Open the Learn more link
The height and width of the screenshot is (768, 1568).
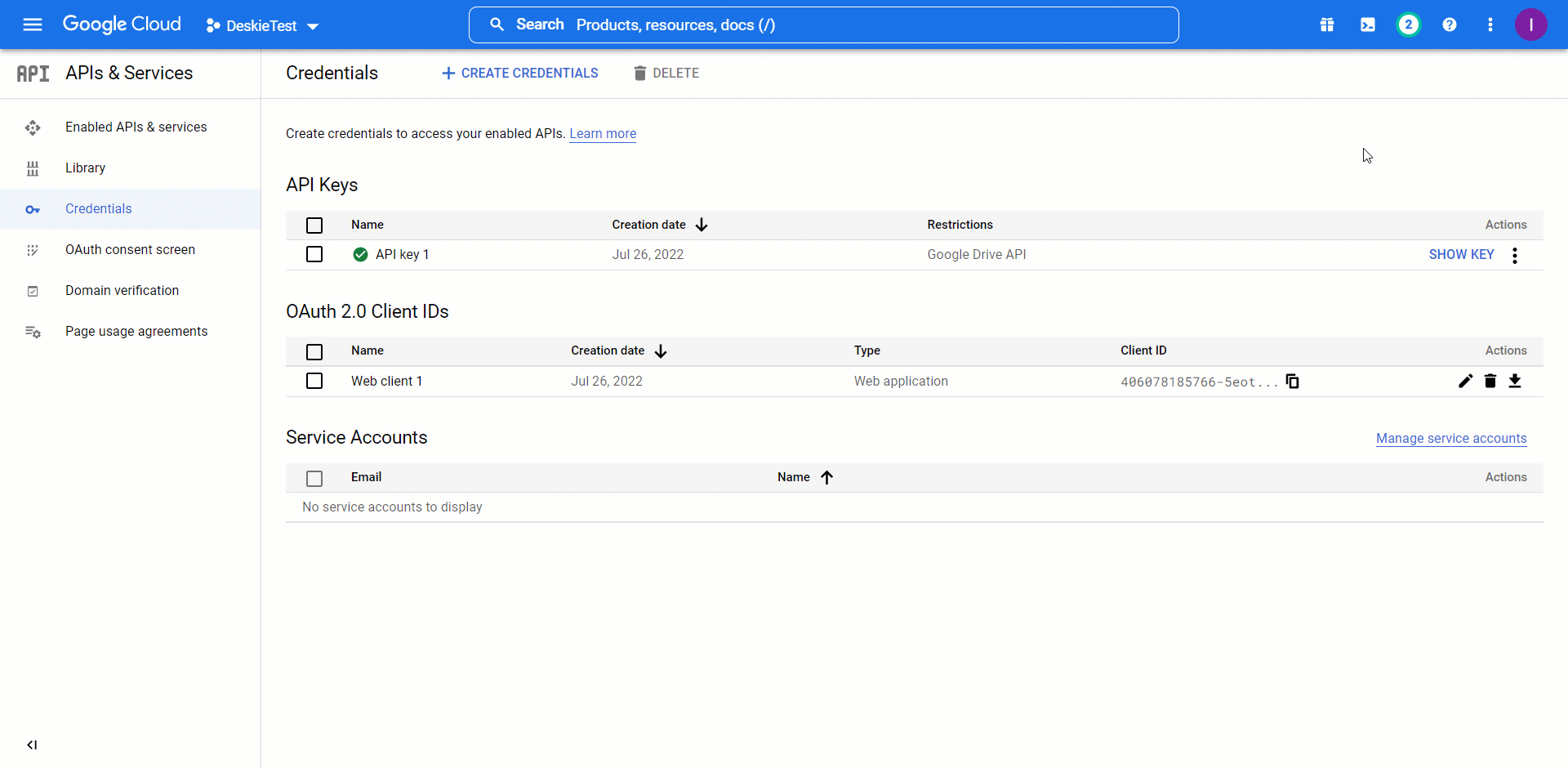(x=603, y=133)
